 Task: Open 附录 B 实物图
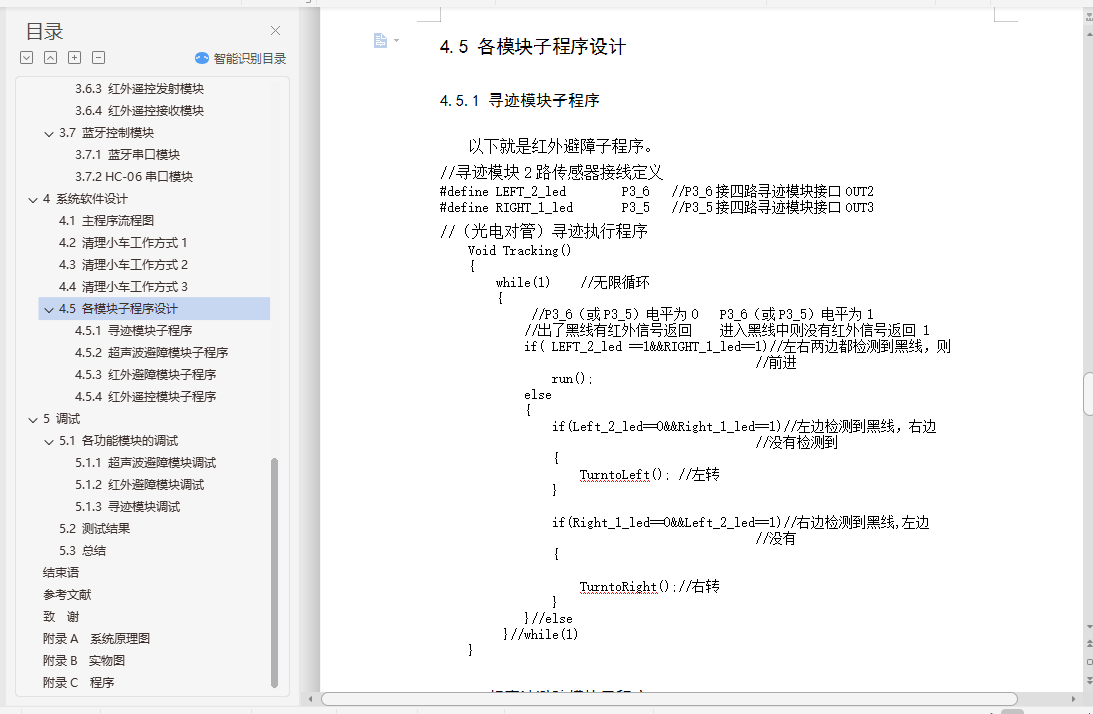pos(84,661)
